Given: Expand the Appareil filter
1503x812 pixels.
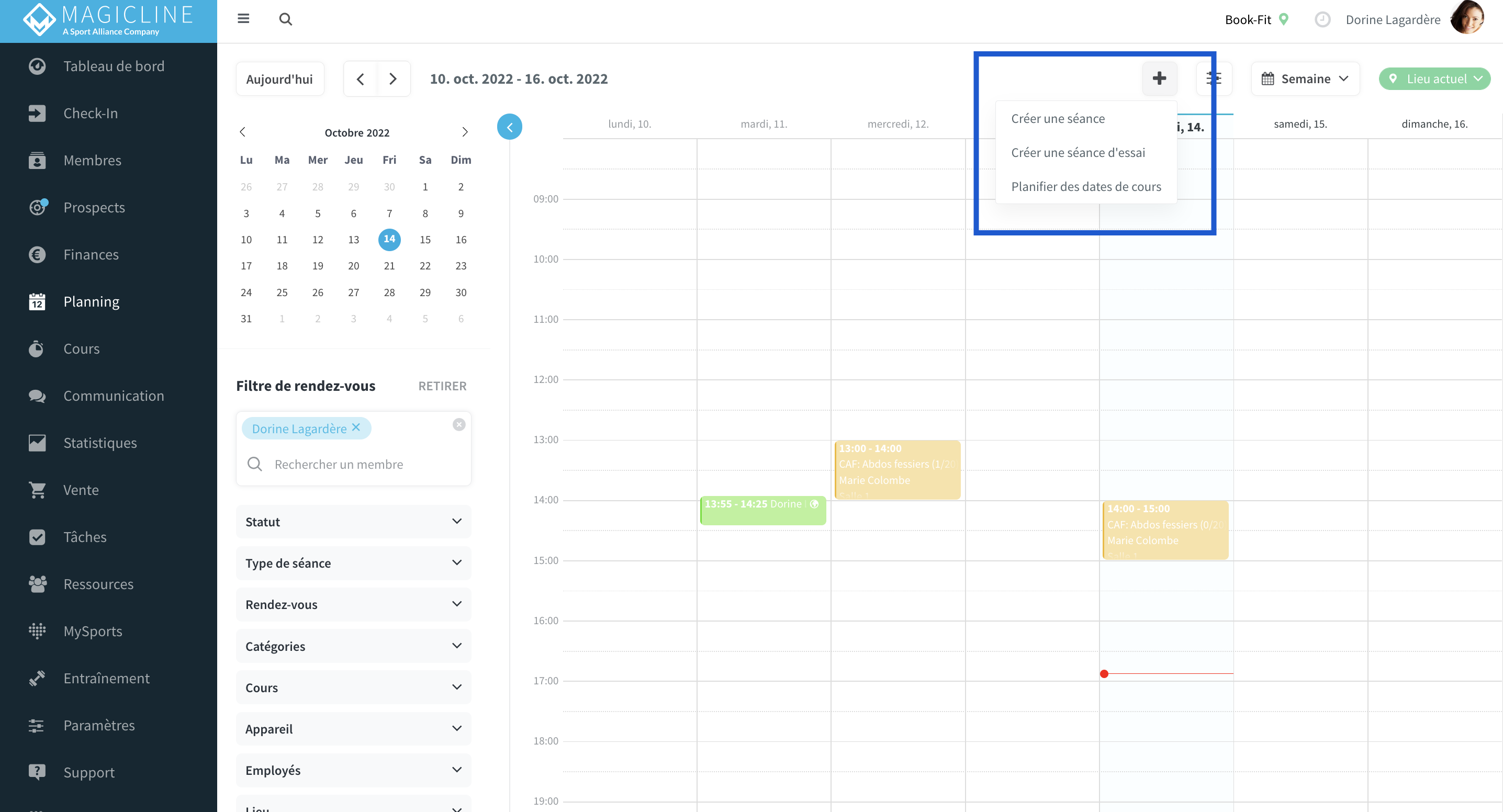Looking at the screenshot, I should (354, 729).
